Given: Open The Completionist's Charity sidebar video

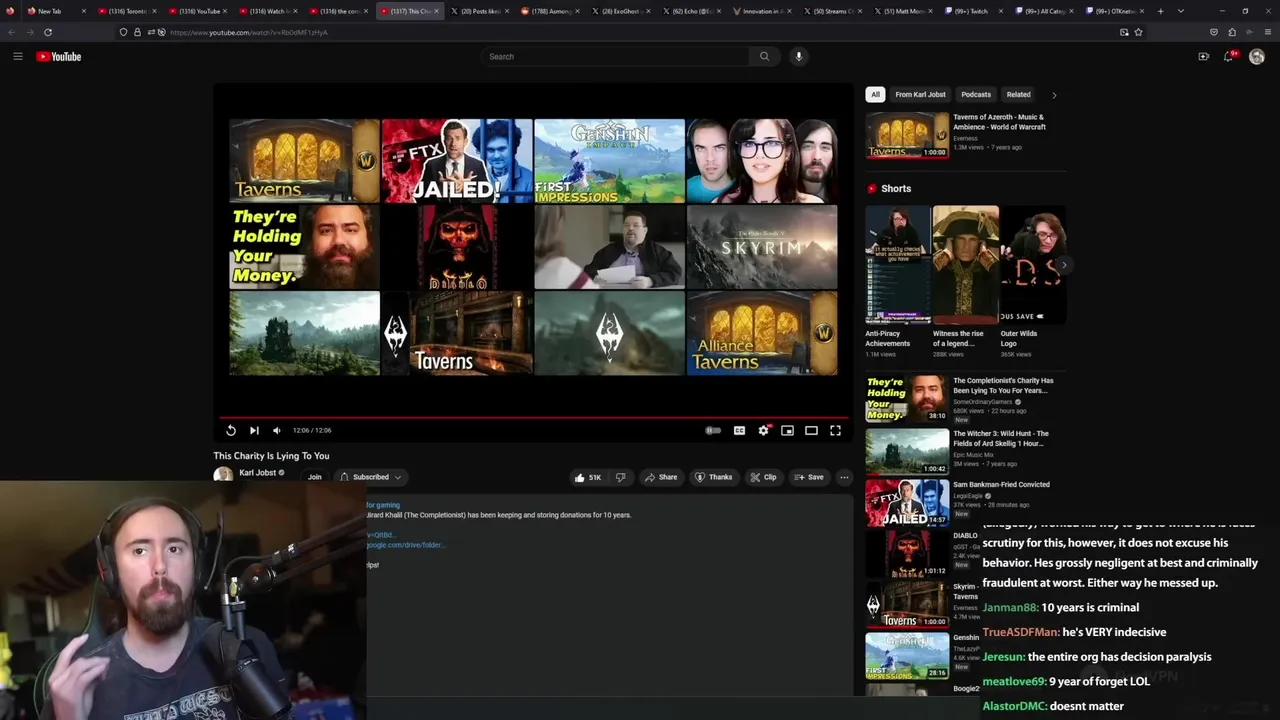Looking at the screenshot, I should [x=907, y=398].
